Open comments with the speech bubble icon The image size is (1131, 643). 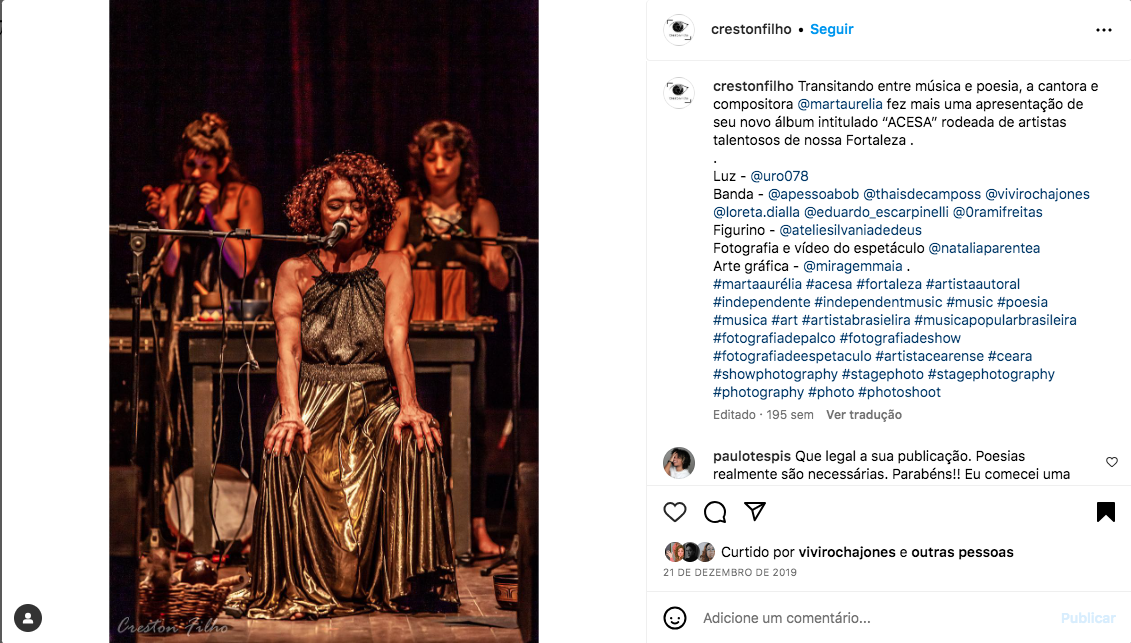(x=715, y=512)
